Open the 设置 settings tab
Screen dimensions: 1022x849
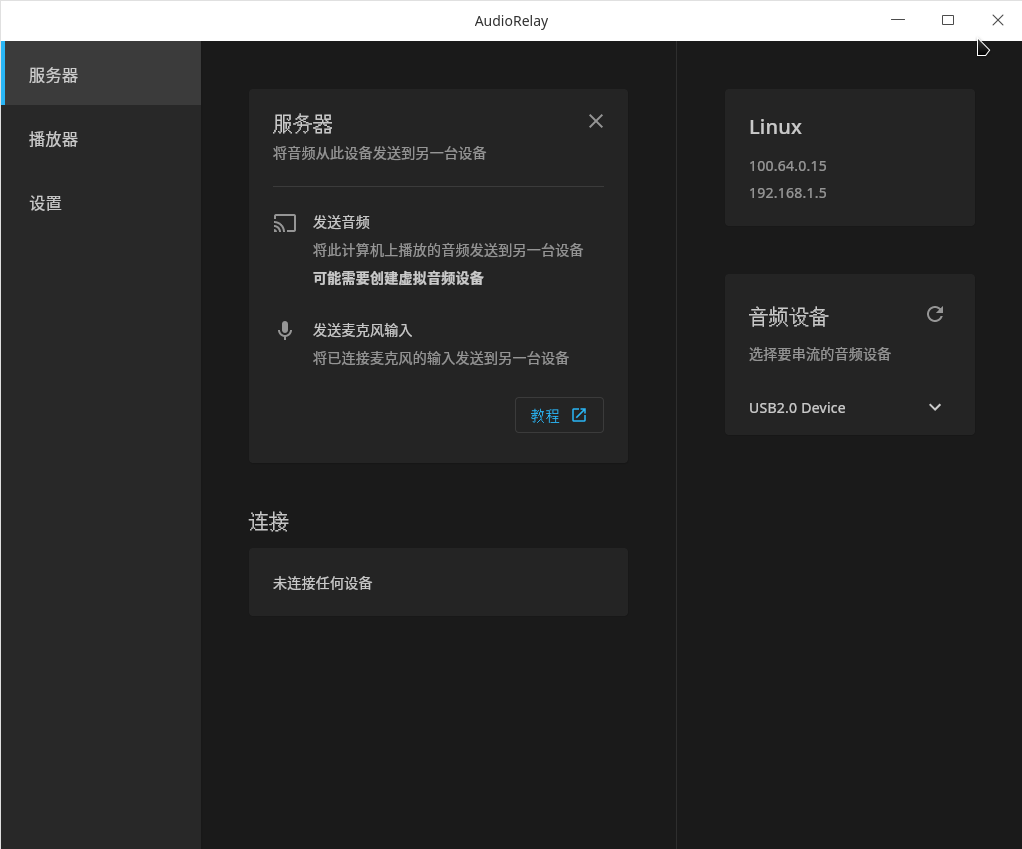pyautogui.click(x=101, y=203)
